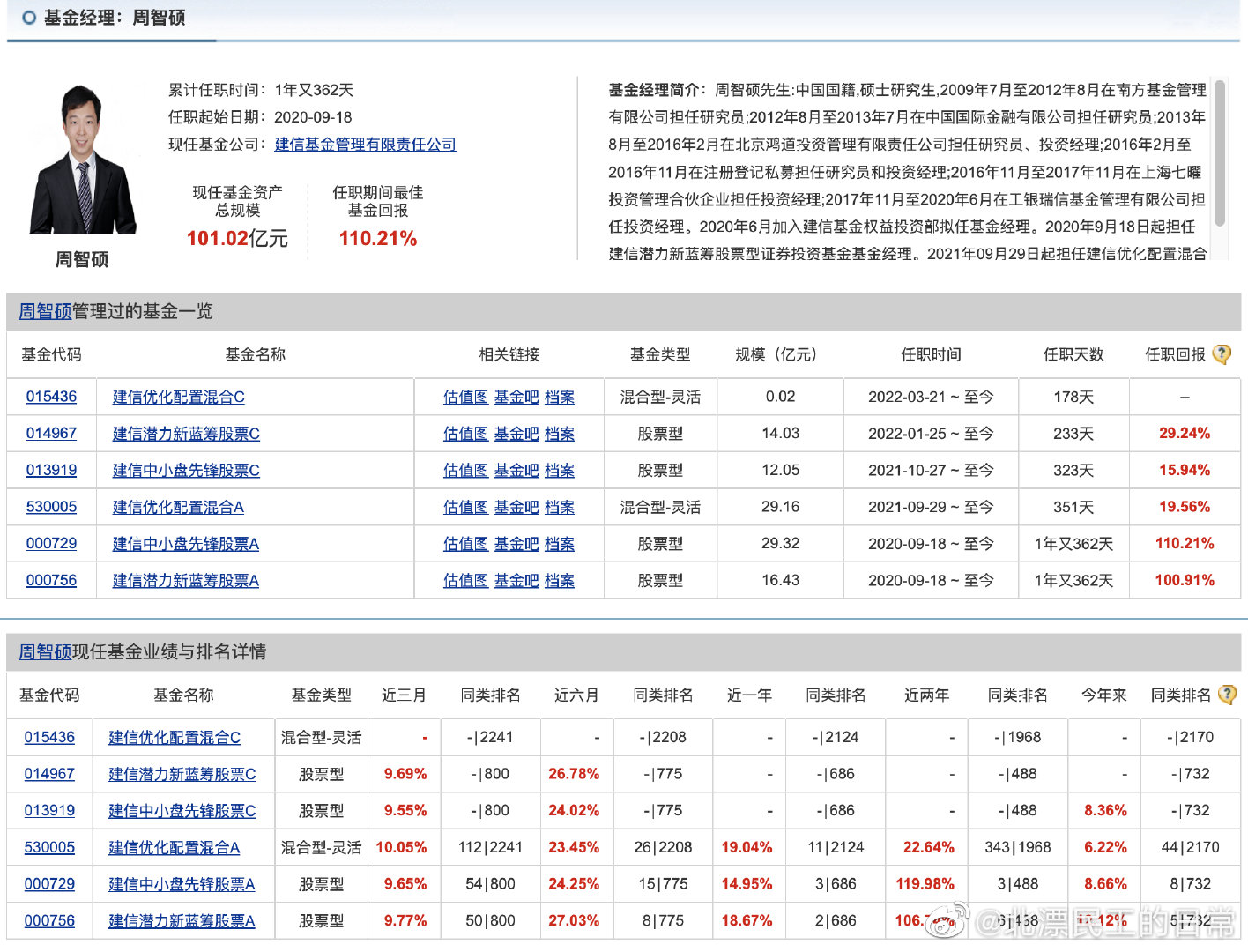Open fund code 013919 in managed funds table
1248x952 pixels.
[51, 470]
